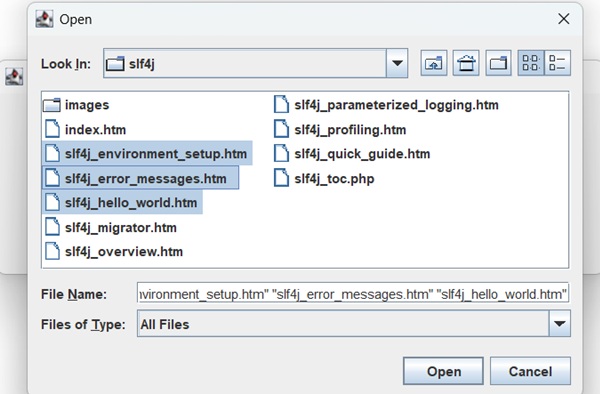Image resolution: width=600 pixels, height=394 pixels.
Task: Click the Cancel button
Action: (x=530, y=371)
